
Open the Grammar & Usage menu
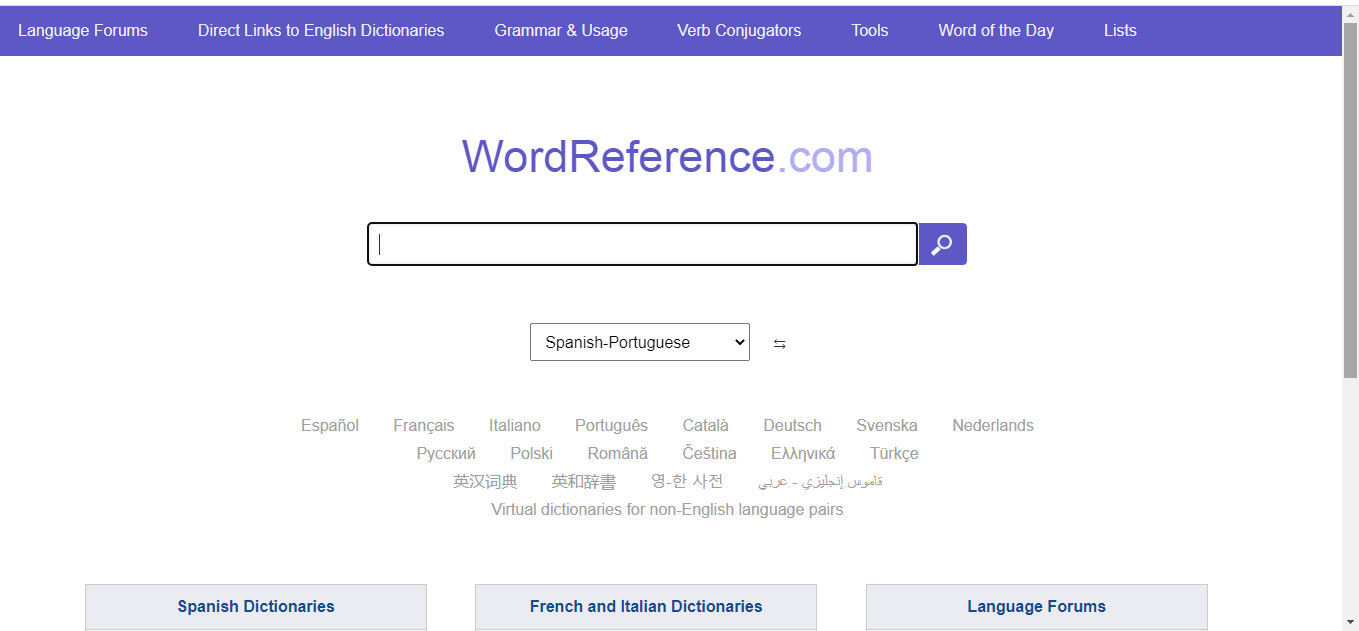(x=561, y=30)
